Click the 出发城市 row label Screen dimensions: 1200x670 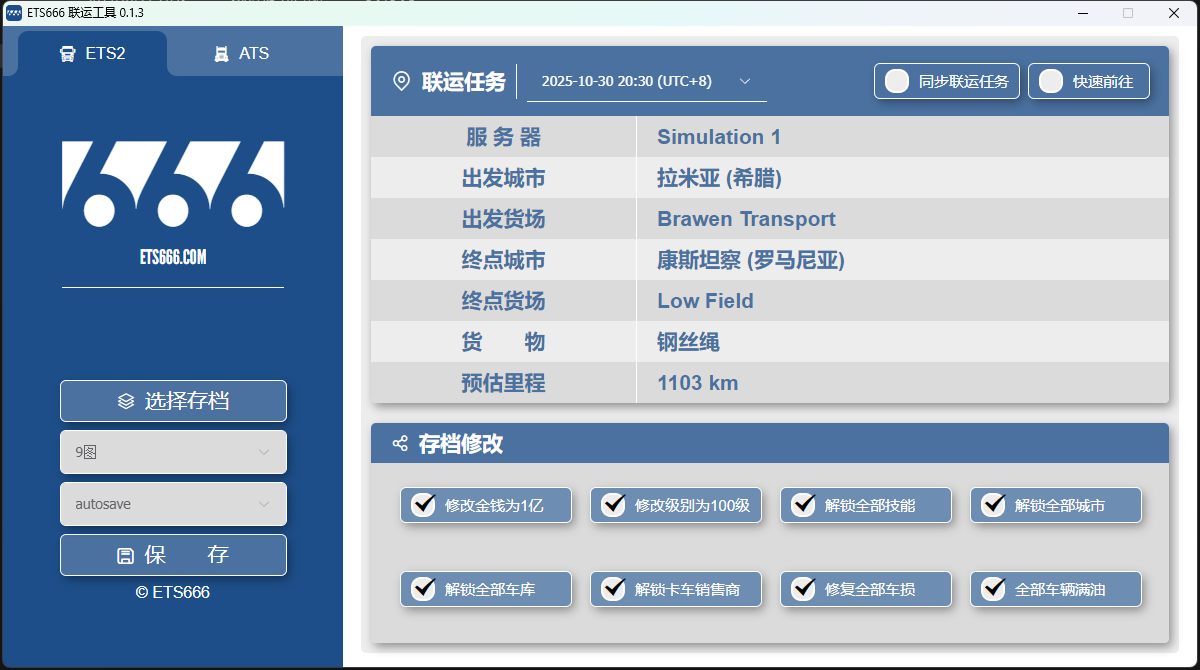click(x=503, y=178)
